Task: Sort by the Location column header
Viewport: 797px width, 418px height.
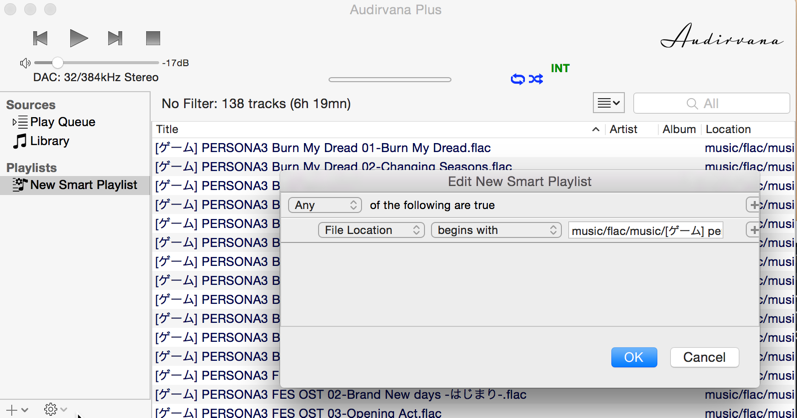Action: click(728, 129)
